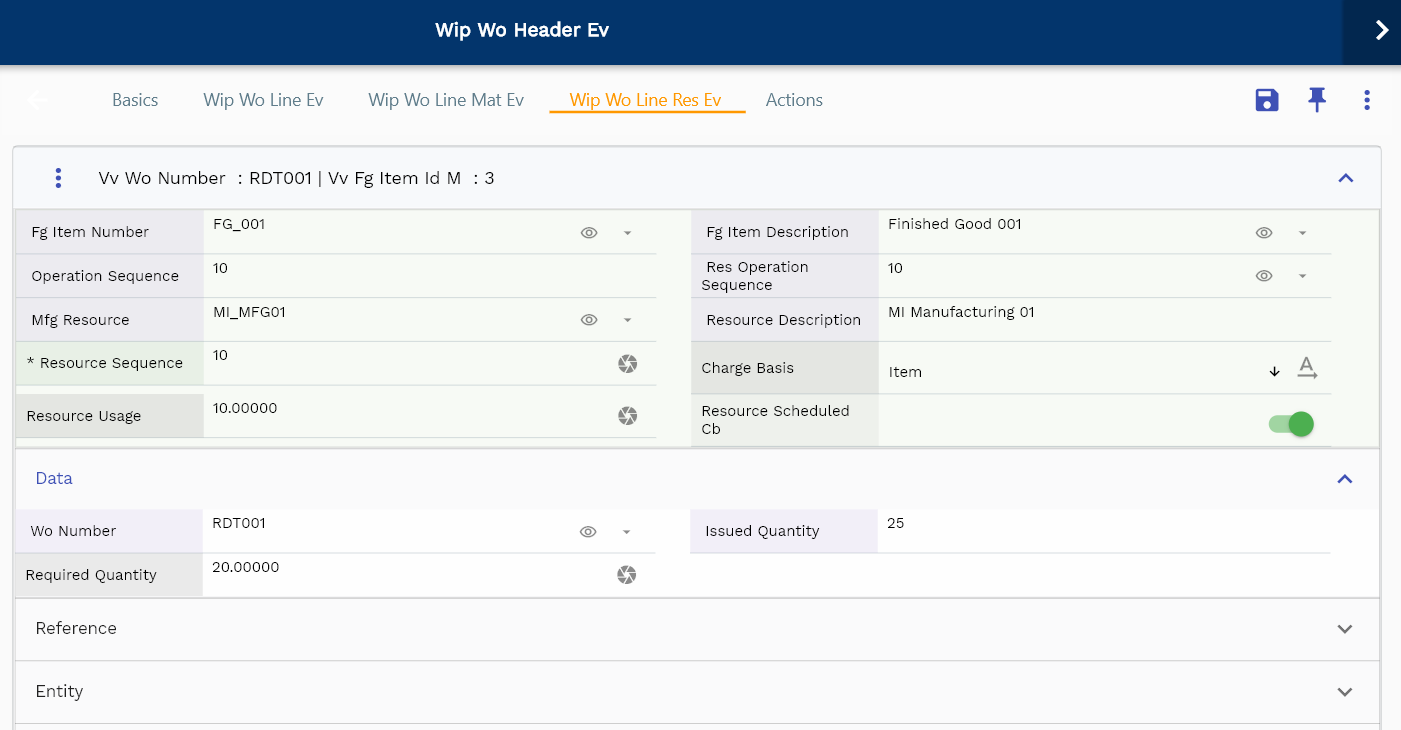Click the back arrow icon

[x=38, y=100]
